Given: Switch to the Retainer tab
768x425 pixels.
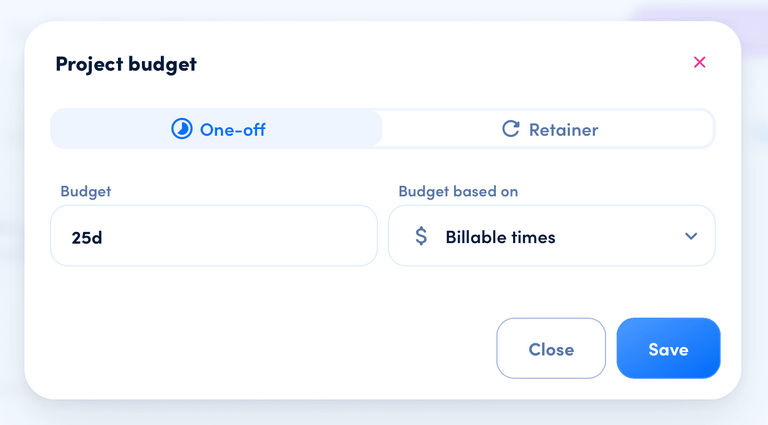Looking at the screenshot, I should [548, 129].
